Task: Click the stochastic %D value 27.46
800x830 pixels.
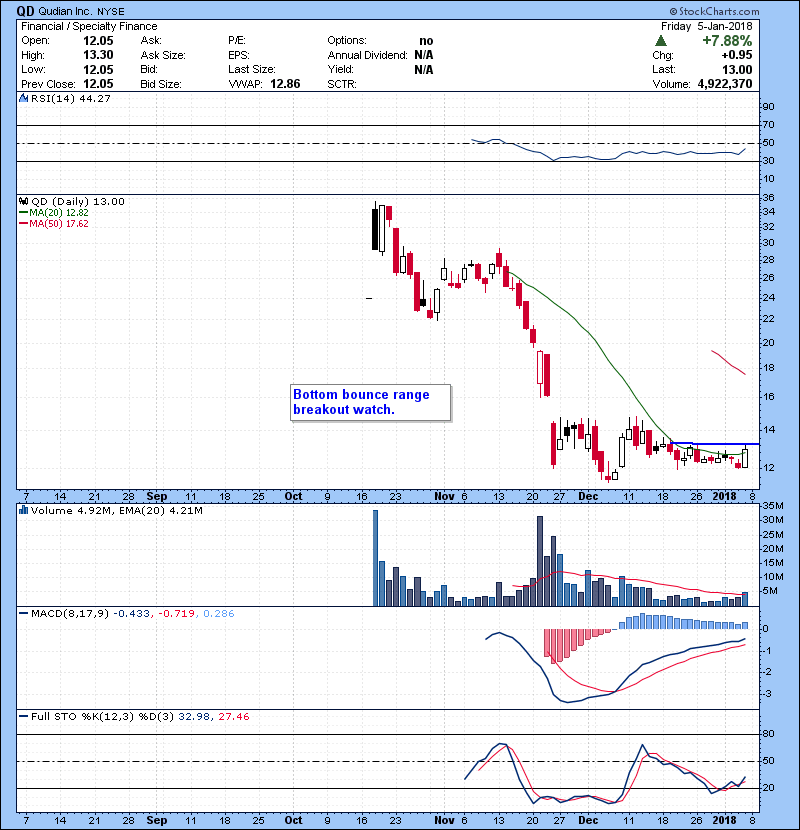Action: coord(233,716)
